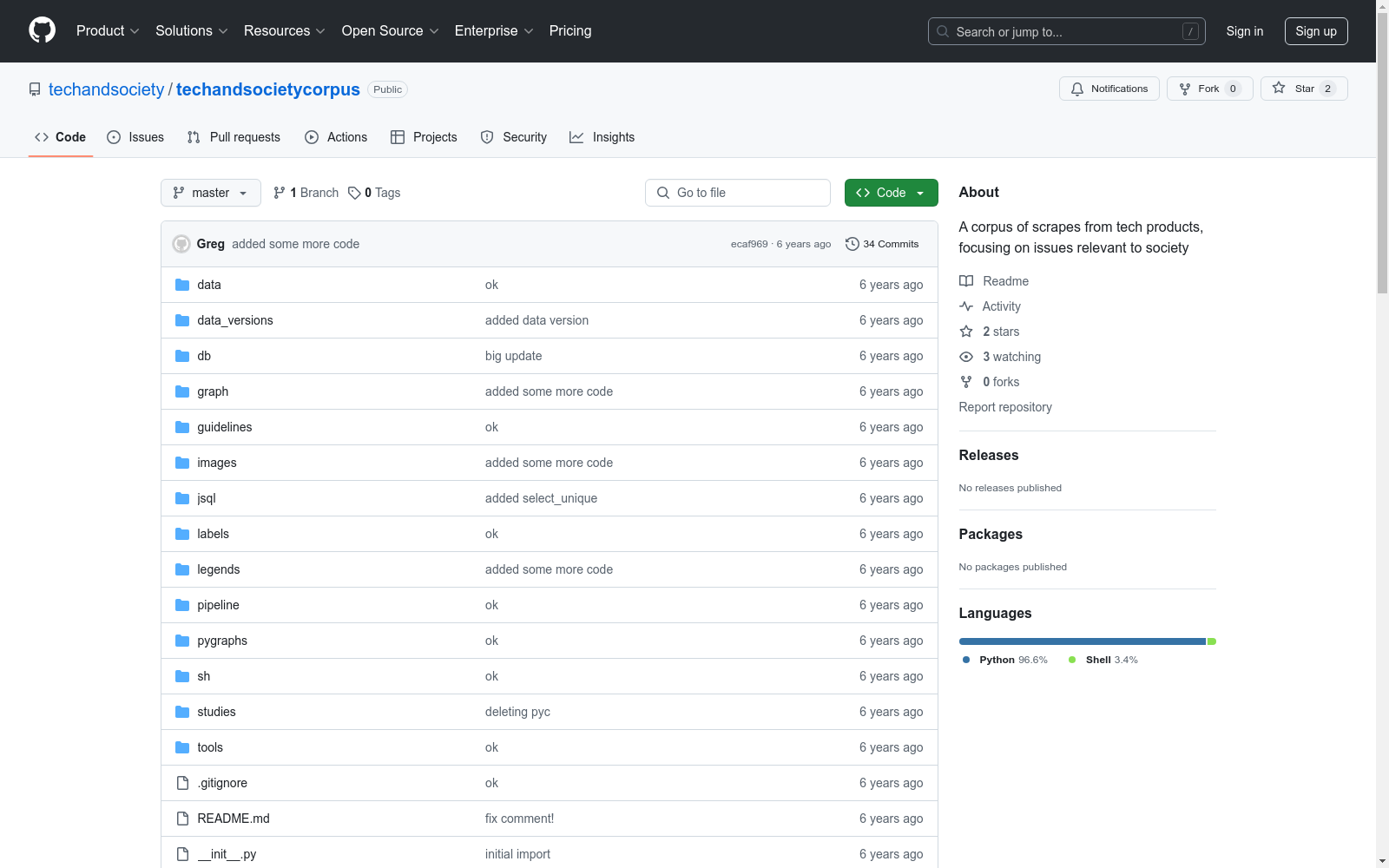1389x868 pixels.
Task: Click the Go to file input
Action: click(738, 193)
